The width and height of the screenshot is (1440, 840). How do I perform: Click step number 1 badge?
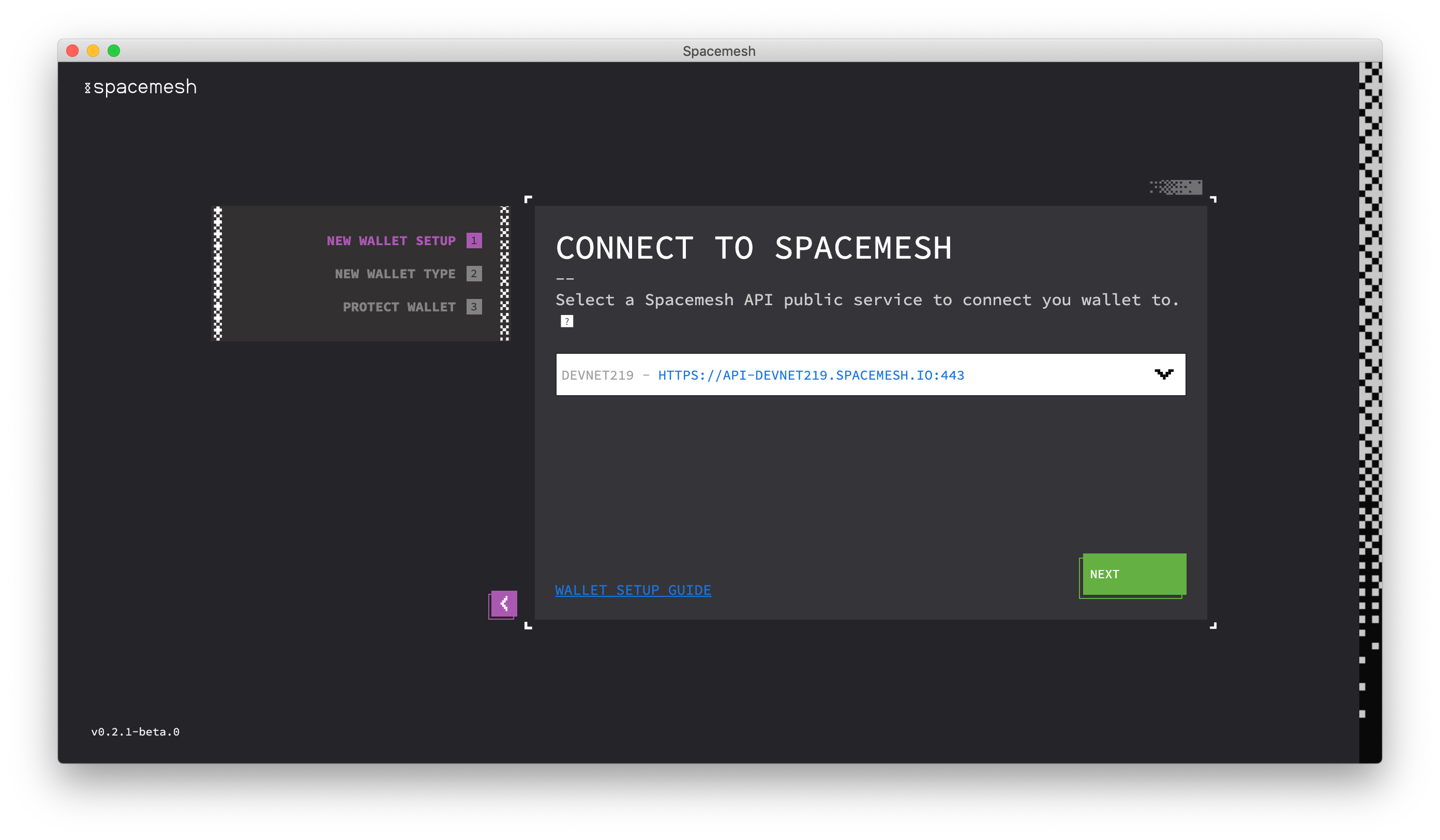point(474,241)
